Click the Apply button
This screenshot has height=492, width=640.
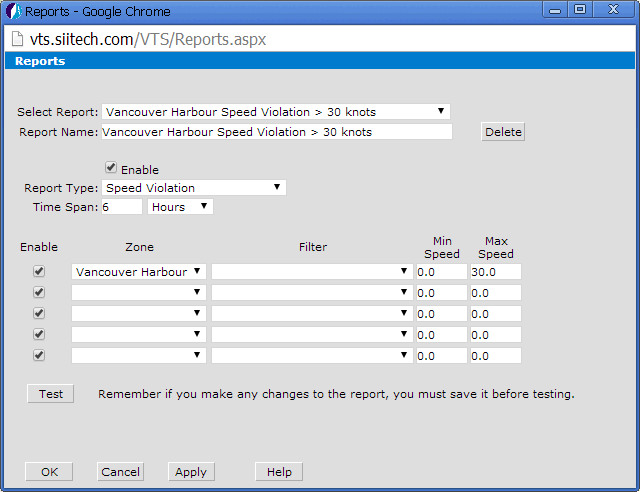coord(190,472)
